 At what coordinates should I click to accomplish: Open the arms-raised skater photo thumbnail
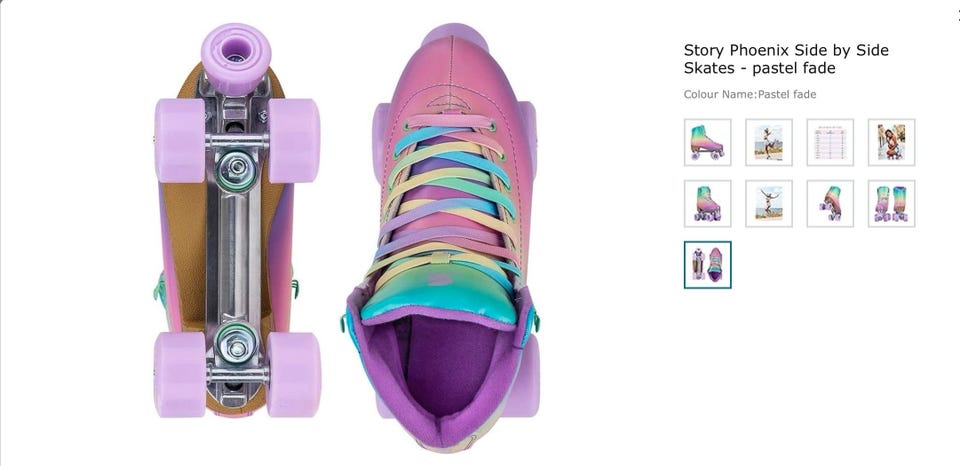pyautogui.click(x=769, y=204)
